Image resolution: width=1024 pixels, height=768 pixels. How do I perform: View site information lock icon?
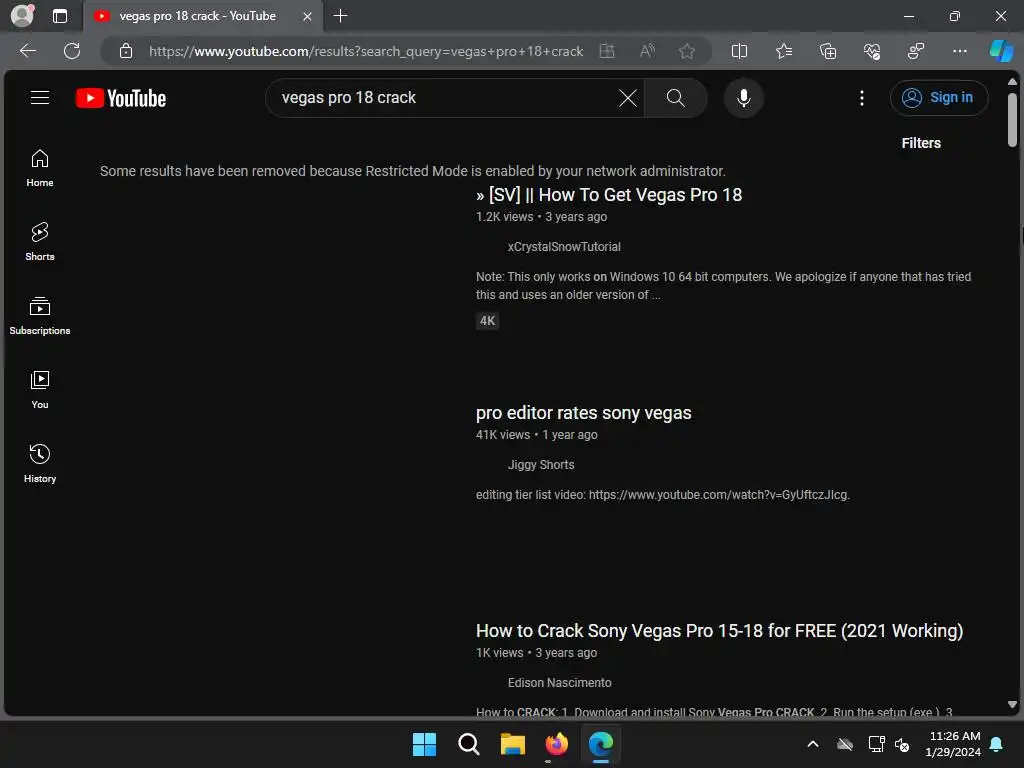coord(126,51)
